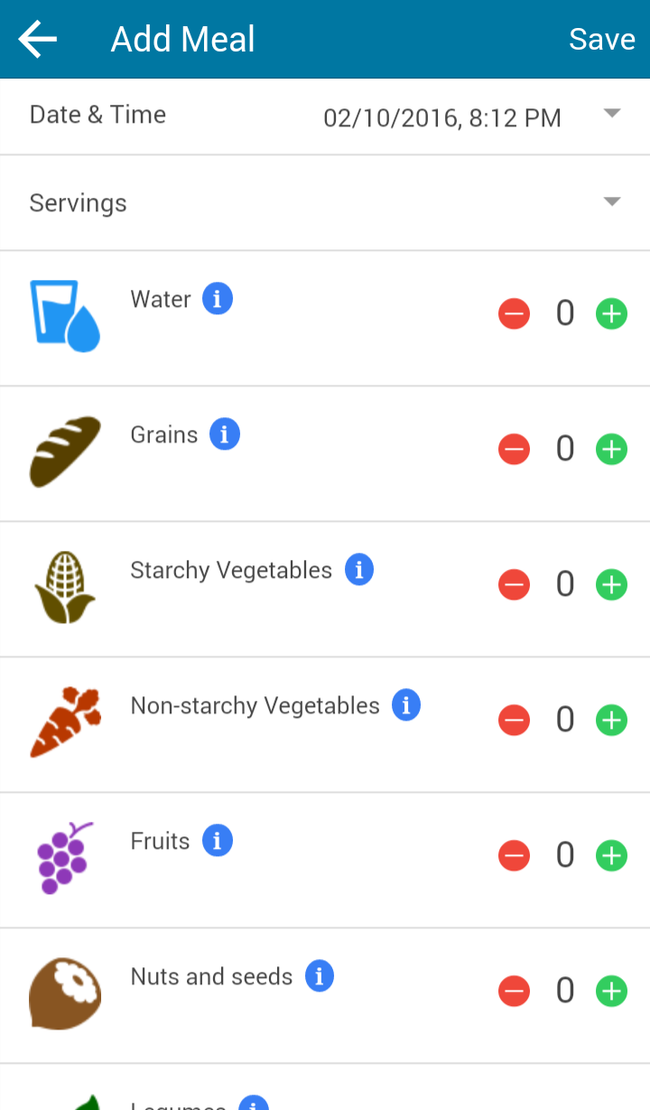Decrease Nuts and seeds servings count
The image size is (650, 1110).
514,990
